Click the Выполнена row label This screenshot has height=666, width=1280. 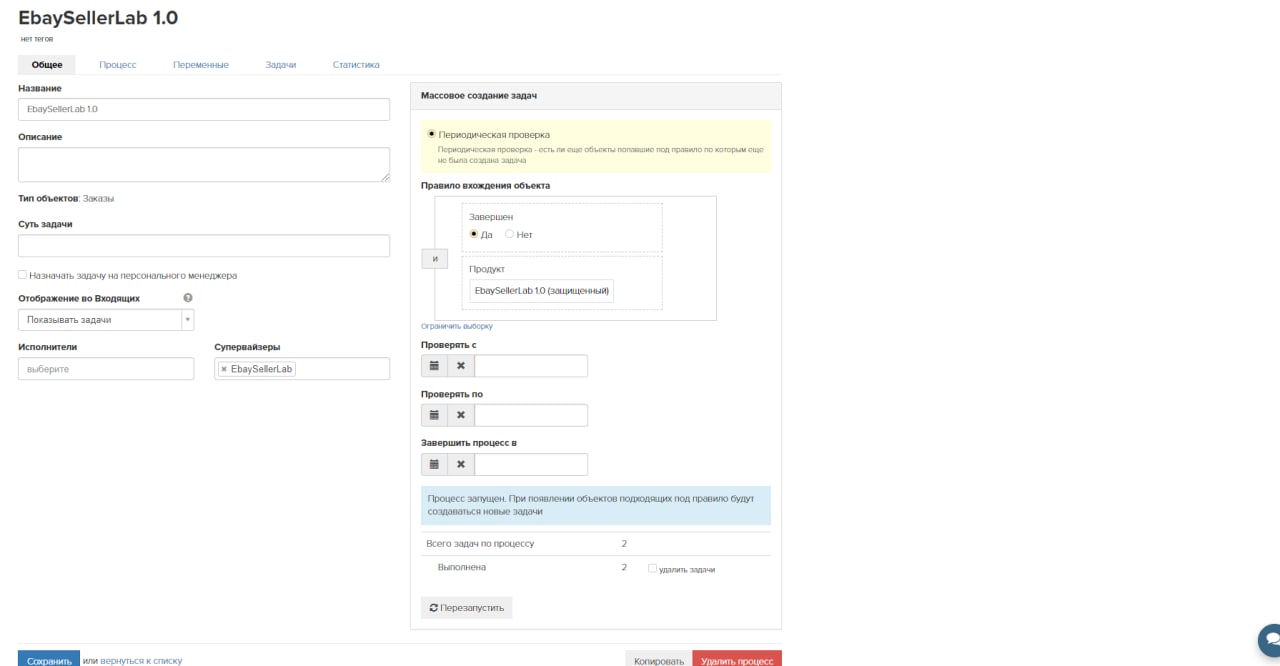[x=462, y=567]
